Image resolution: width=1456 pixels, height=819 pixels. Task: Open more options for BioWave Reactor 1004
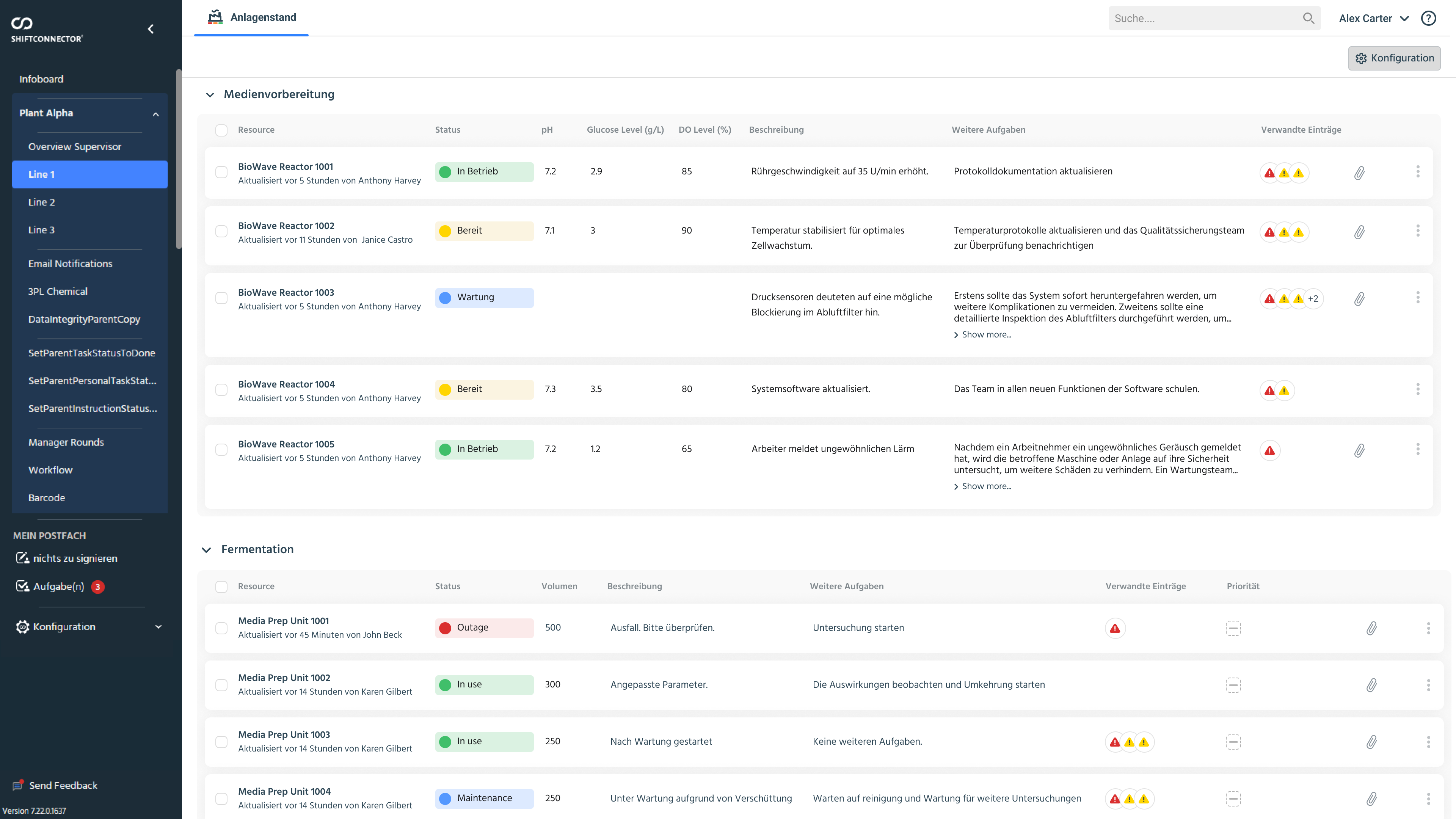[x=1418, y=389]
